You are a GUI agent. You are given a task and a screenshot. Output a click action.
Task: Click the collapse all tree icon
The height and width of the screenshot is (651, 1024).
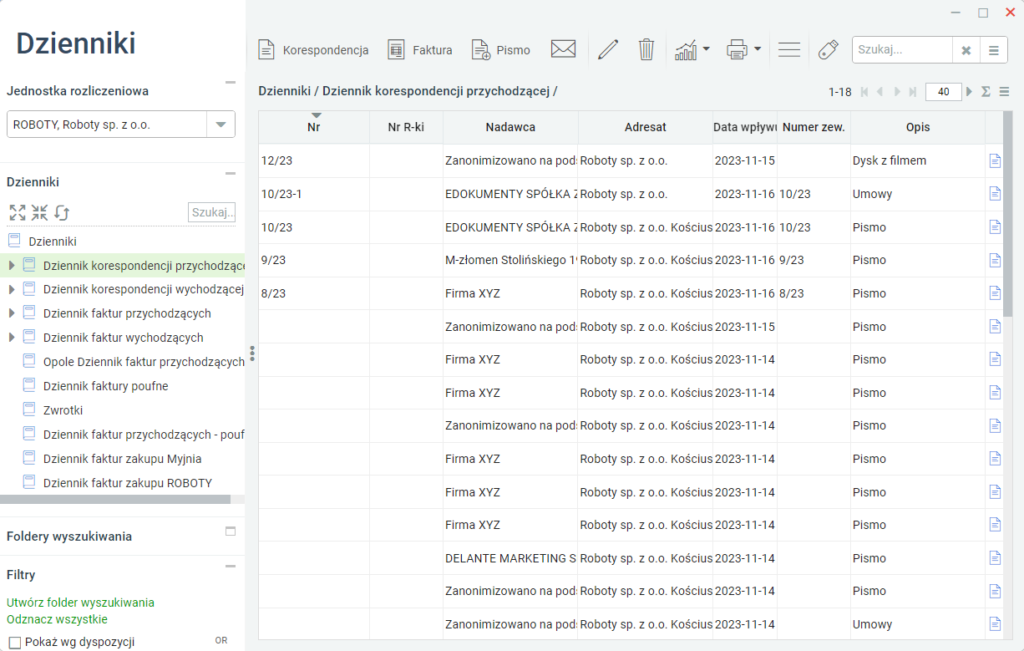39,212
